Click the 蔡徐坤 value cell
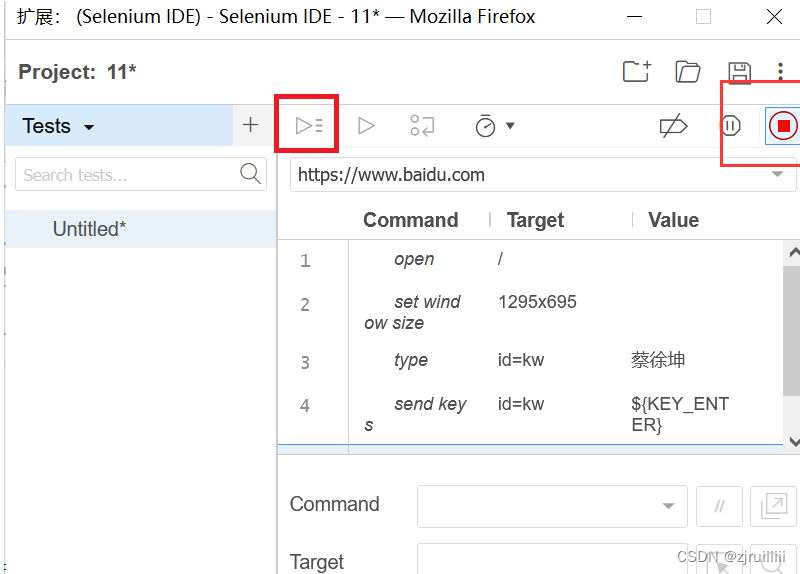 tap(658, 360)
